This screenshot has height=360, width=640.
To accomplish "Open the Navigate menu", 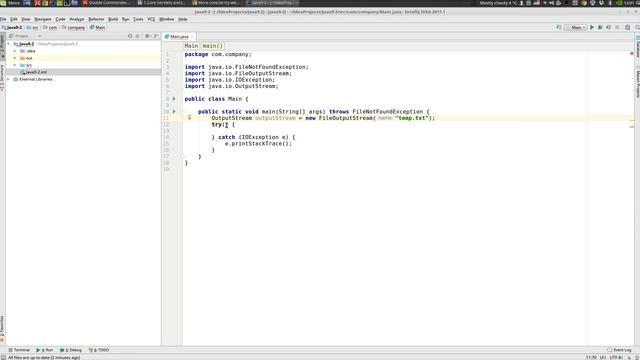I will click(43, 19).
